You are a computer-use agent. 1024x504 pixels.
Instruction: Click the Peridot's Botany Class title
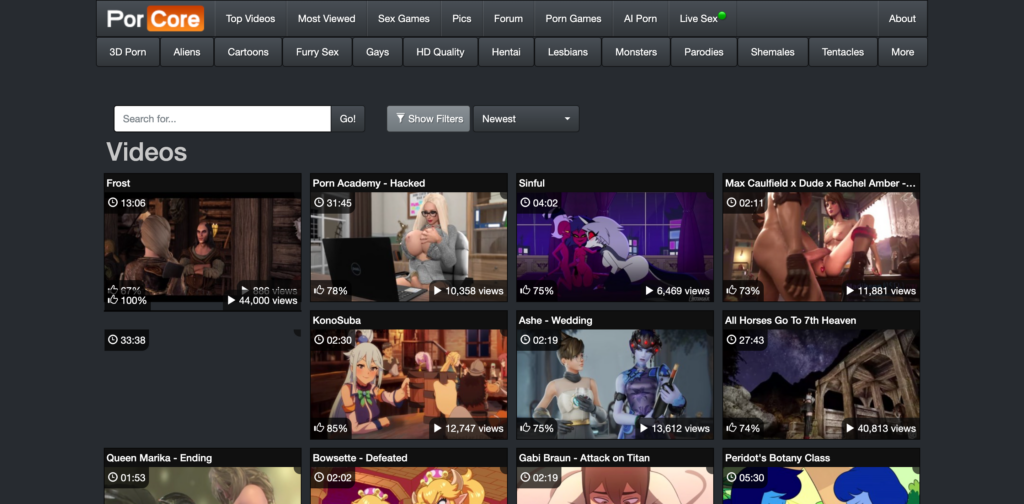tap(777, 458)
